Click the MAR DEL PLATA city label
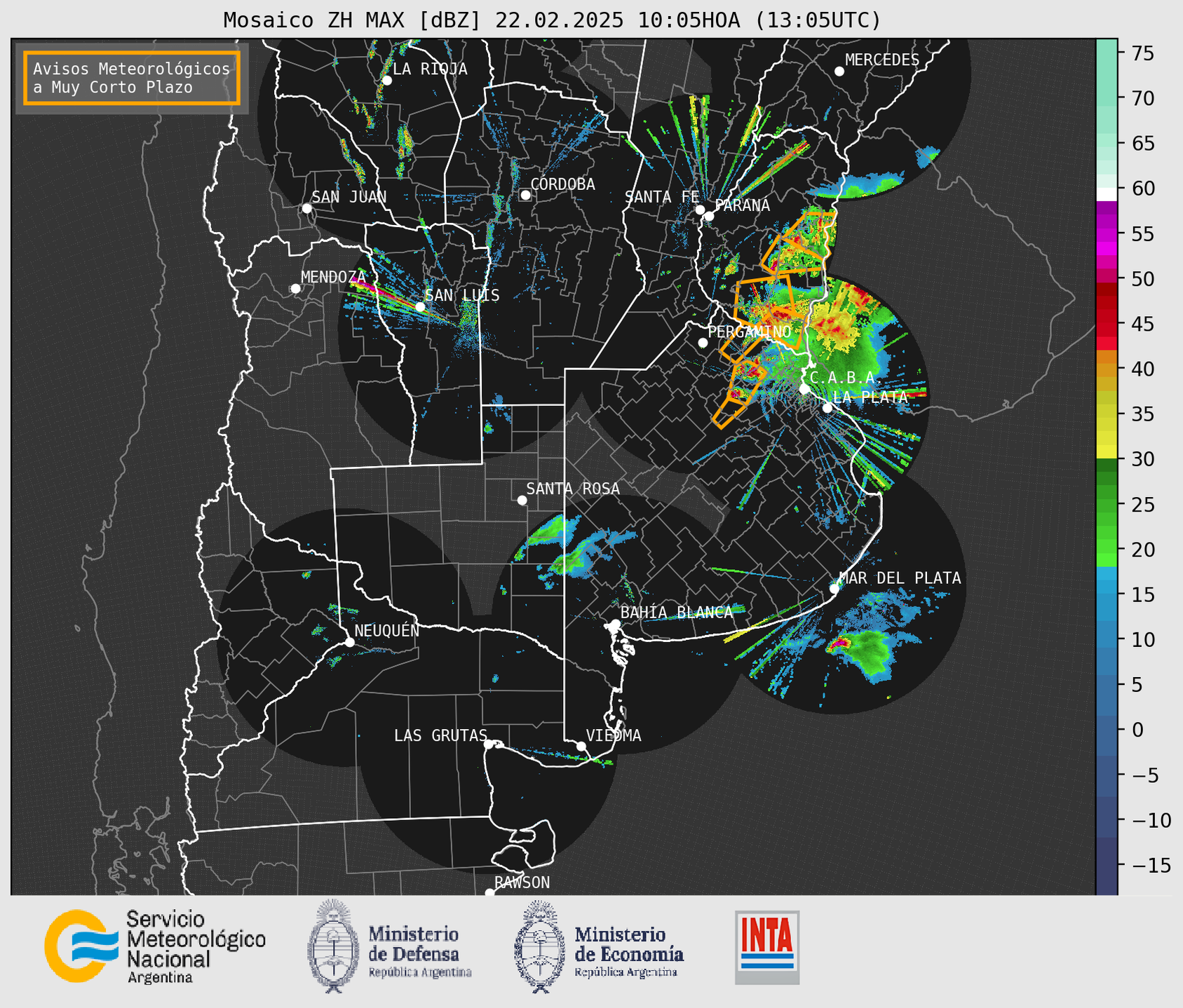 point(900,578)
